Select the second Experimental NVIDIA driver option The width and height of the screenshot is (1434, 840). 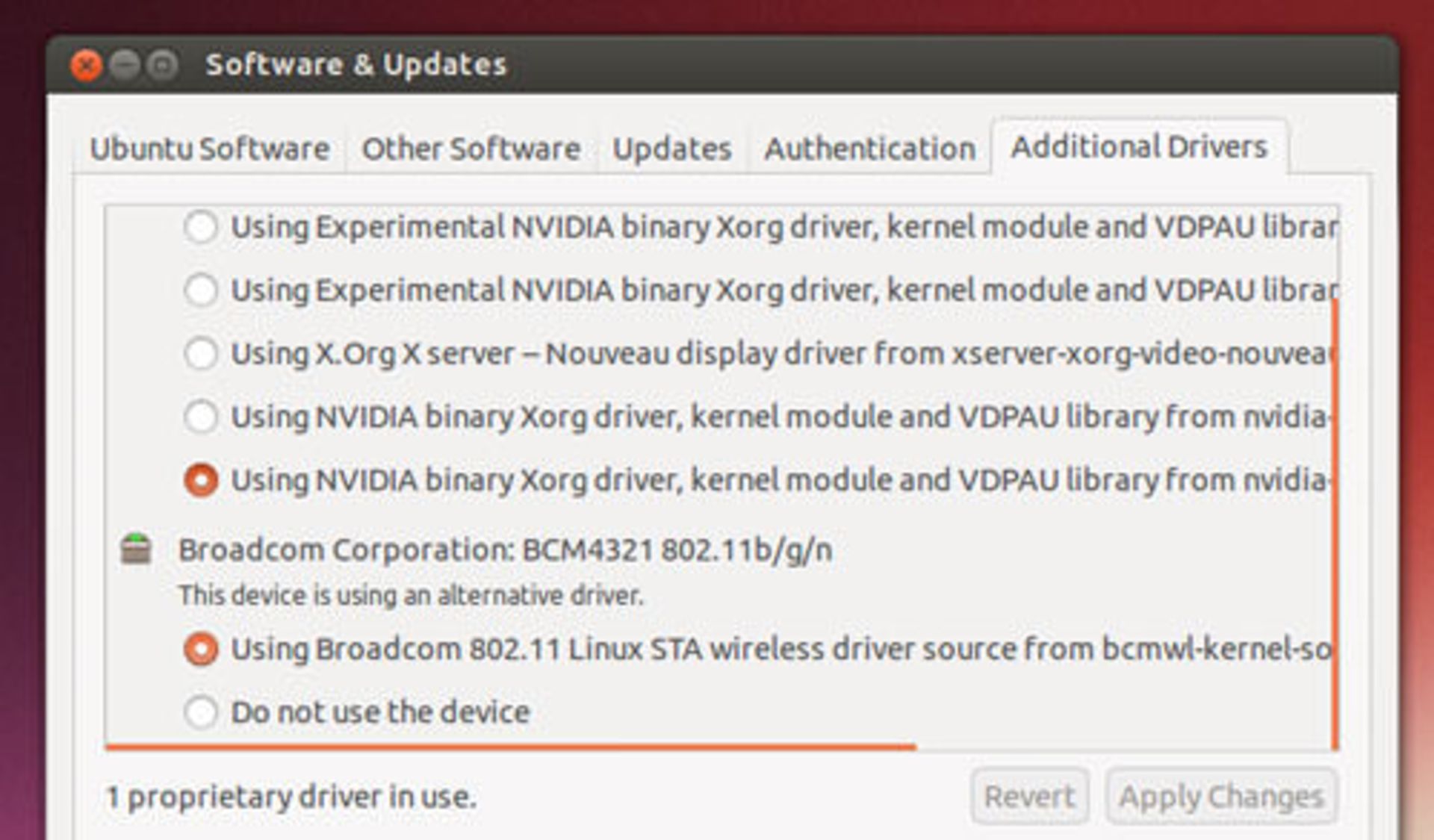(x=200, y=291)
